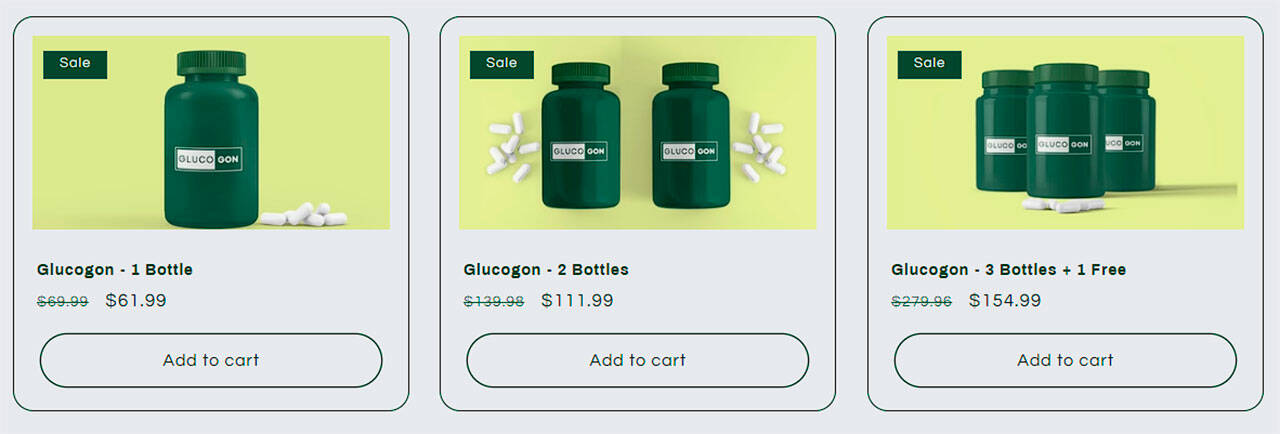Click the $111.99 sale price
Viewport: 1280px width, 434px height.
click(577, 300)
